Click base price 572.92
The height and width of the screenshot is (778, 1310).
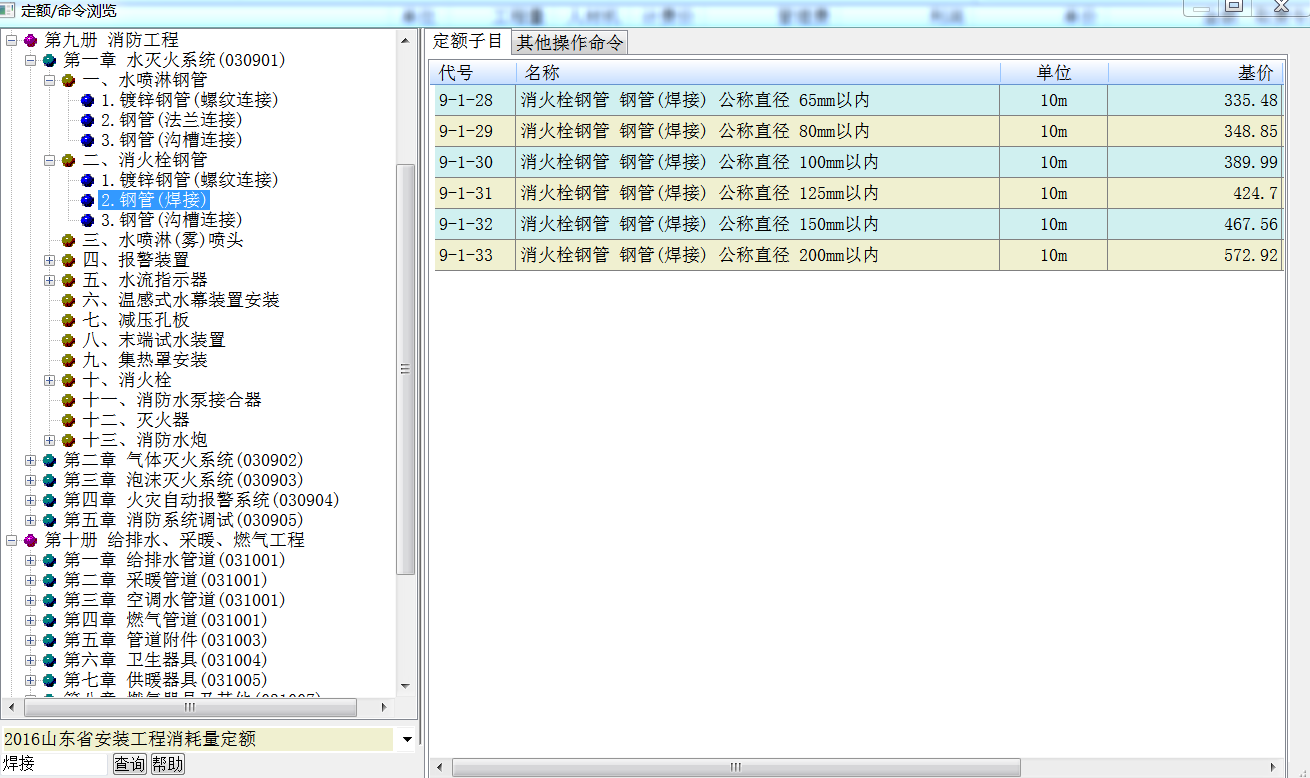coord(1251,256)
